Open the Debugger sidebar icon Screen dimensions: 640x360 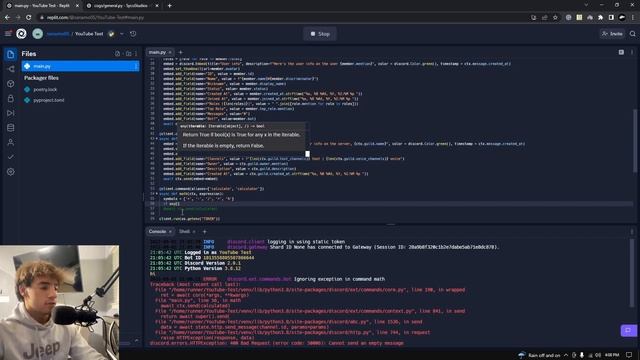click(x=11, y=113)
